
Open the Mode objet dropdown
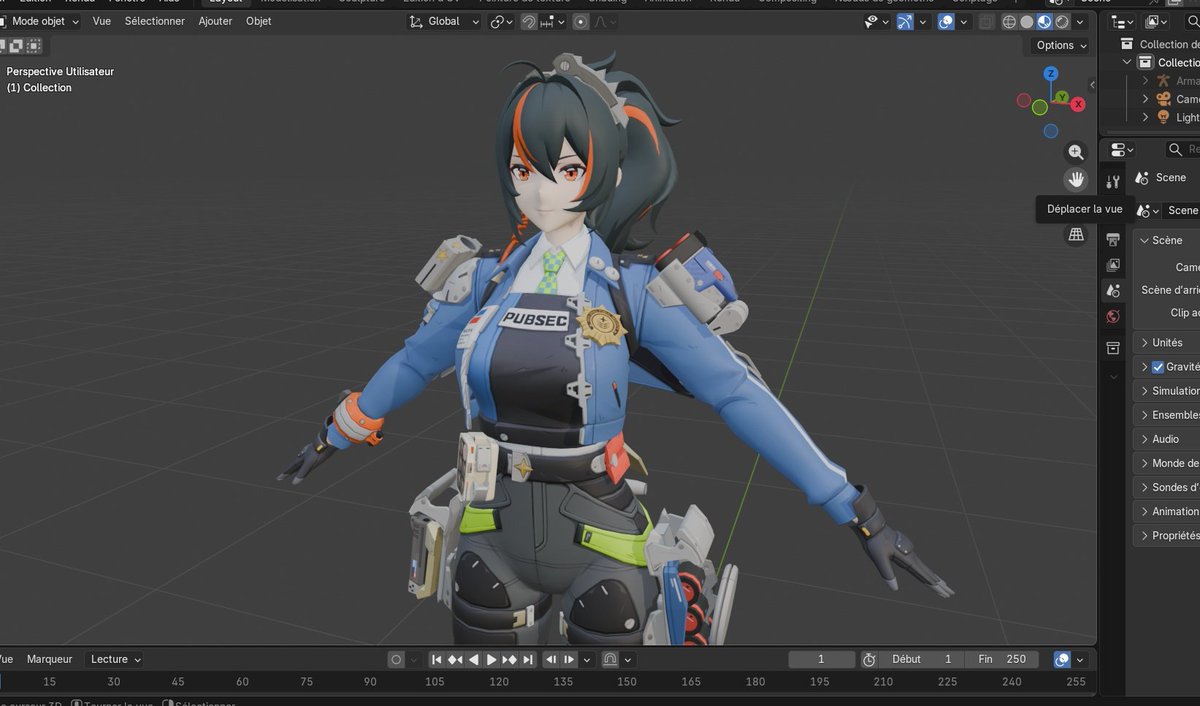[x=38, y=21]
